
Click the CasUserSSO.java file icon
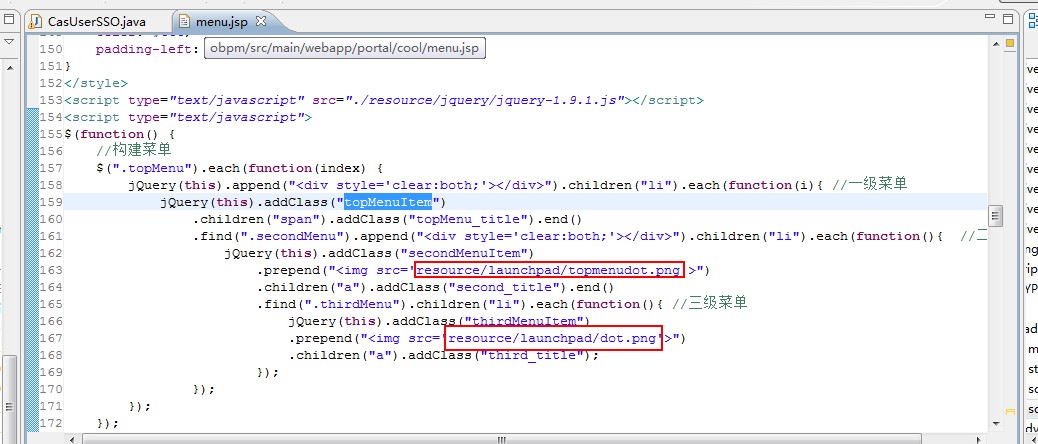36,22
